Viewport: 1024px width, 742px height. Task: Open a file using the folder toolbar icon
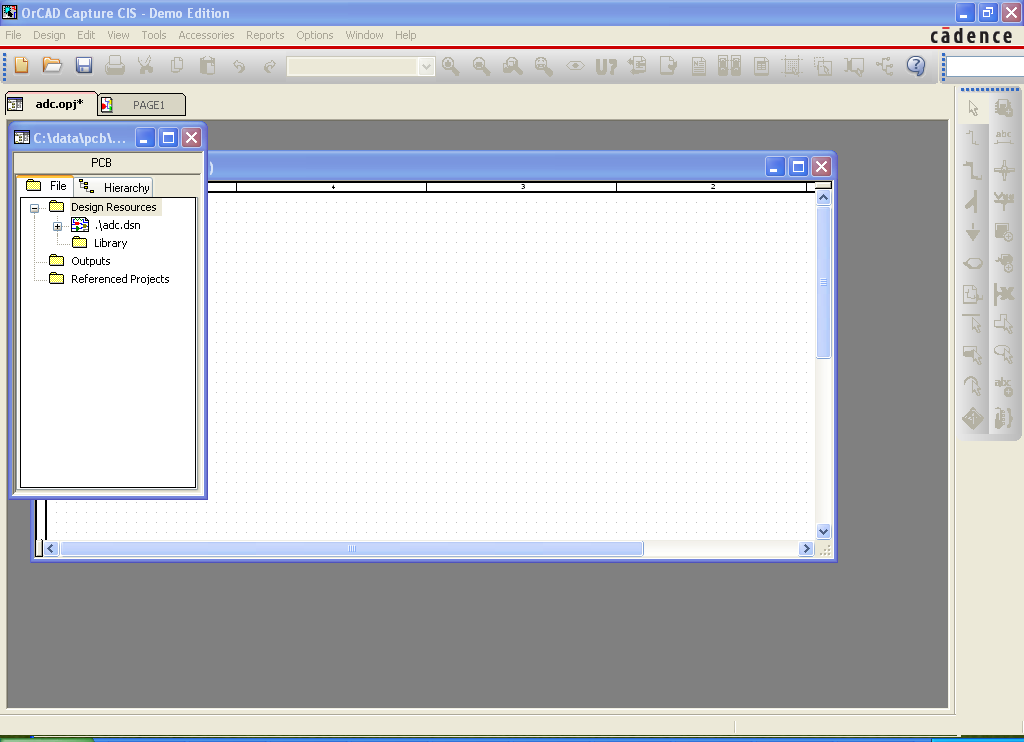coord(52,65)
